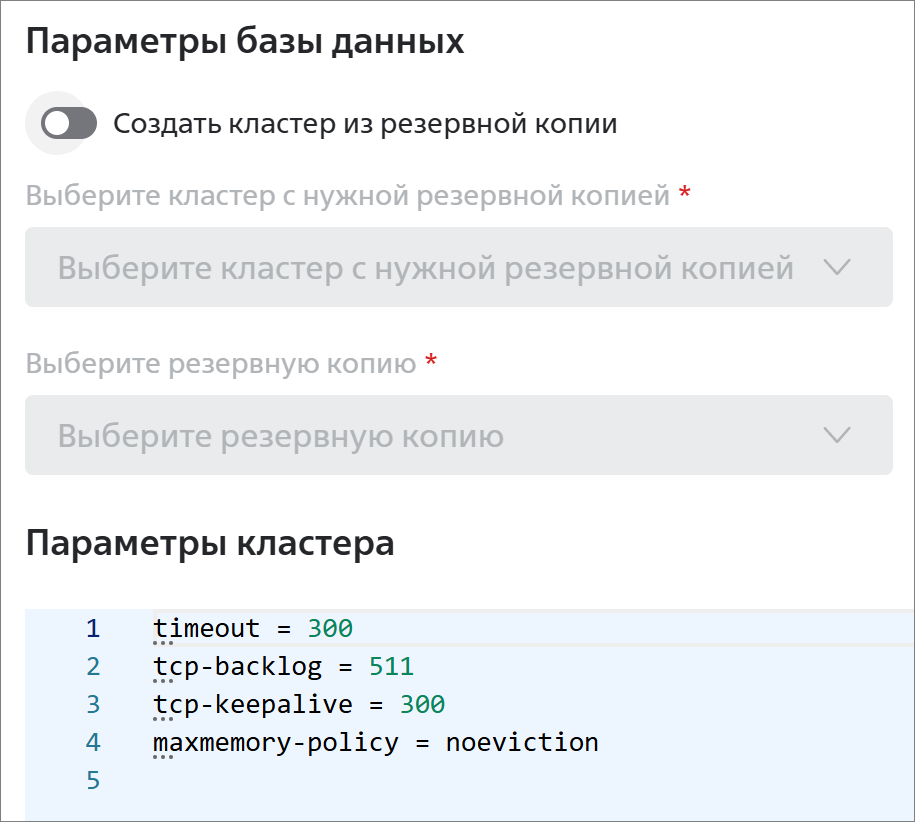Click chevron arrow in cluster selection dropdown
The width and height of the screenshot is (915, 822).
click(x=837, y=268)
